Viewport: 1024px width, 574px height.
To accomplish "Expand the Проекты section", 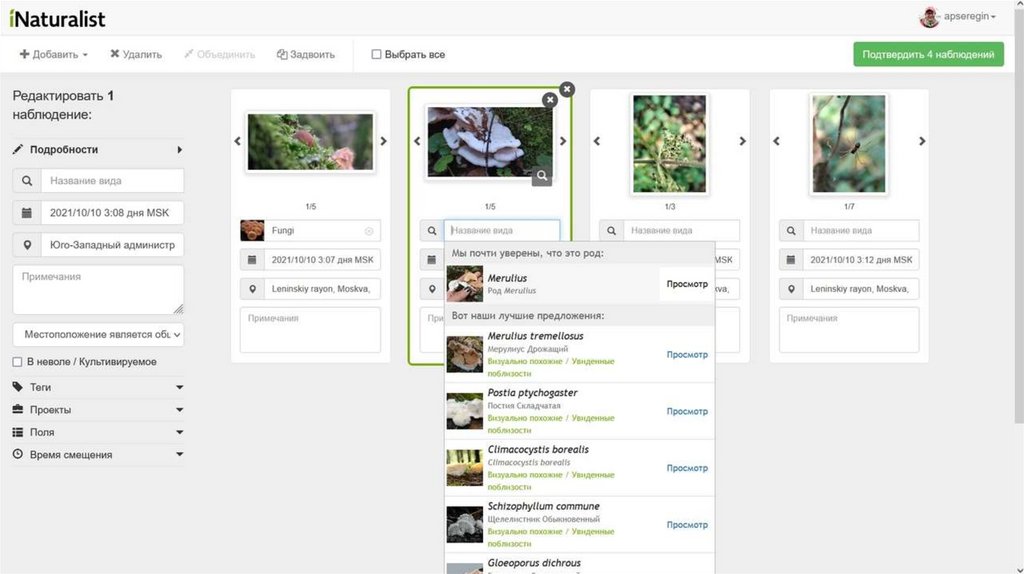I will tap(98, 410).
